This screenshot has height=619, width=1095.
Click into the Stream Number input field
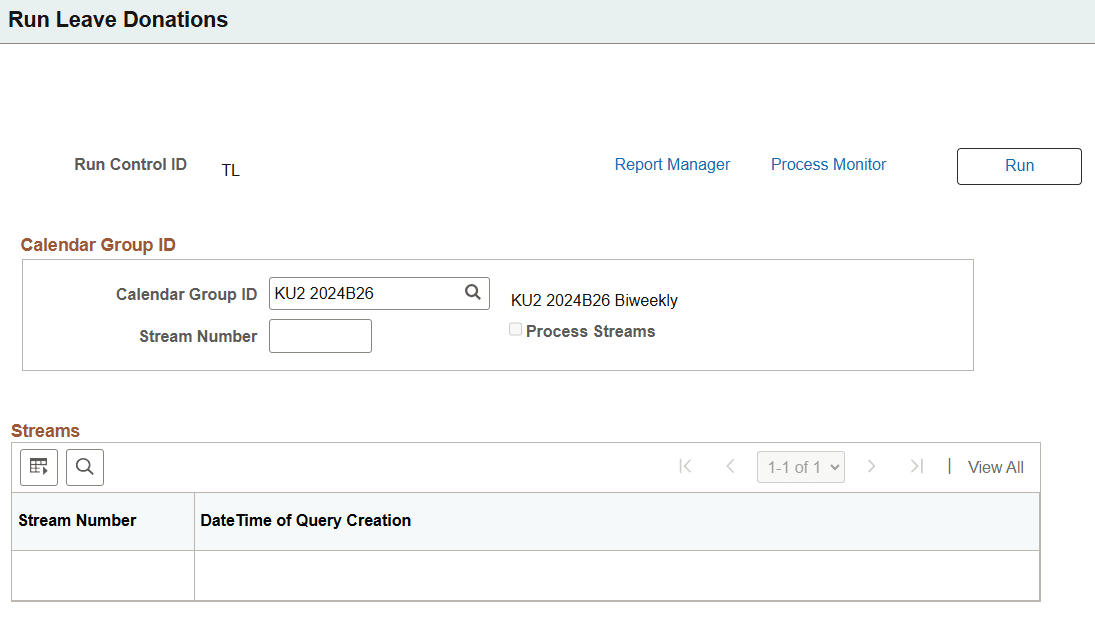click(x=321, y=336)
